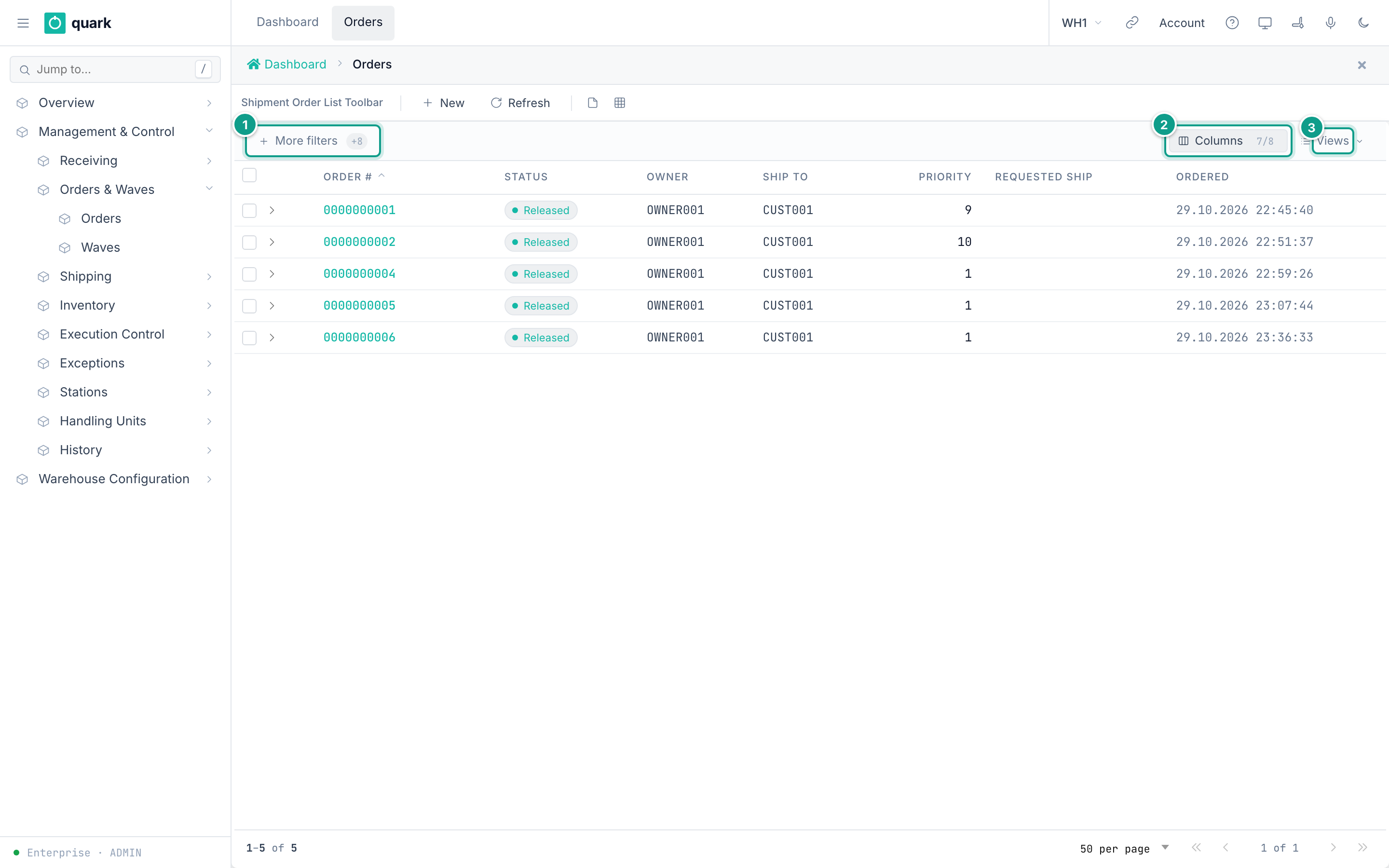Viewport: 1389px width, 868px height.
Task: Switch to the Dashboard tab
Action: (x=287, y=22)
